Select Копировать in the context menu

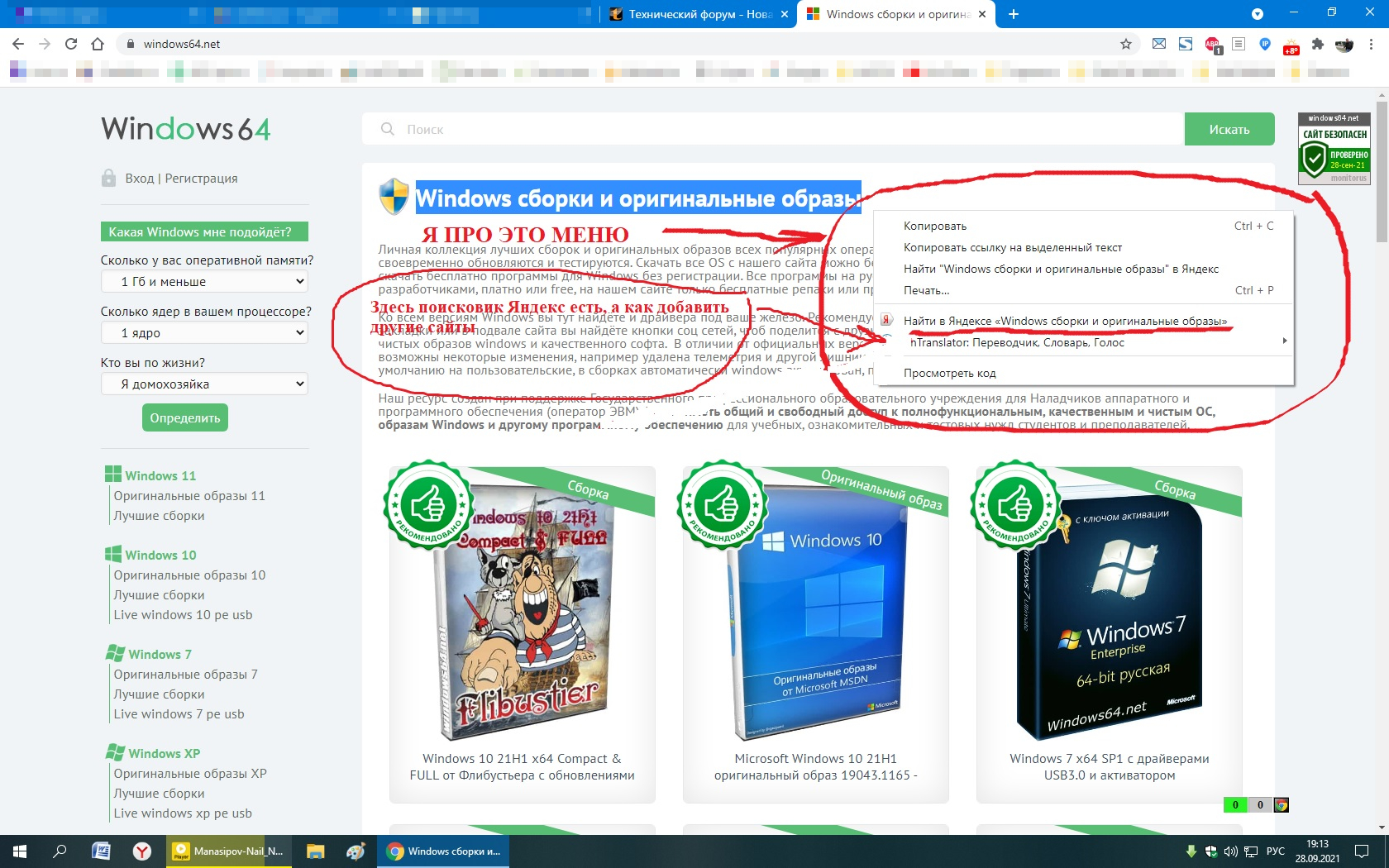pos(1084,226)
